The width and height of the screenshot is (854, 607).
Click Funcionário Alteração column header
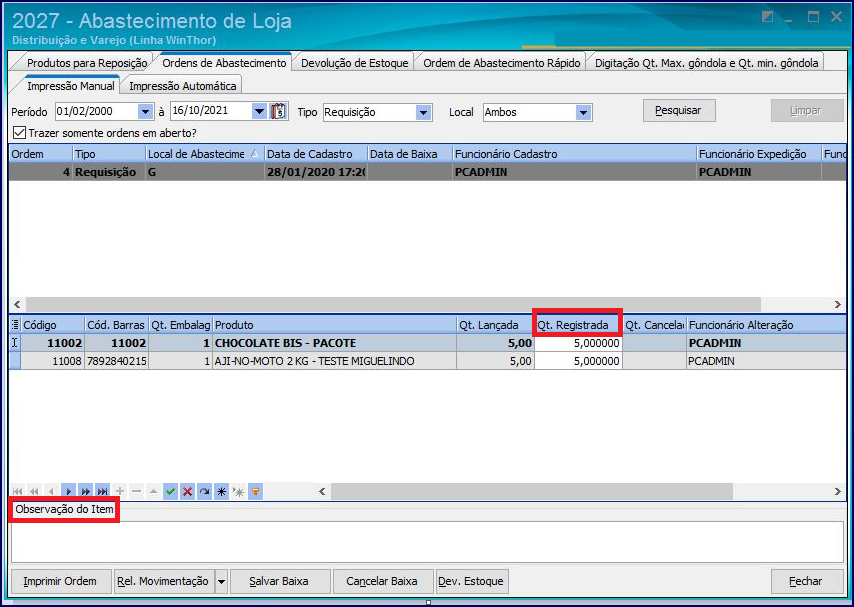pos(766,325)
